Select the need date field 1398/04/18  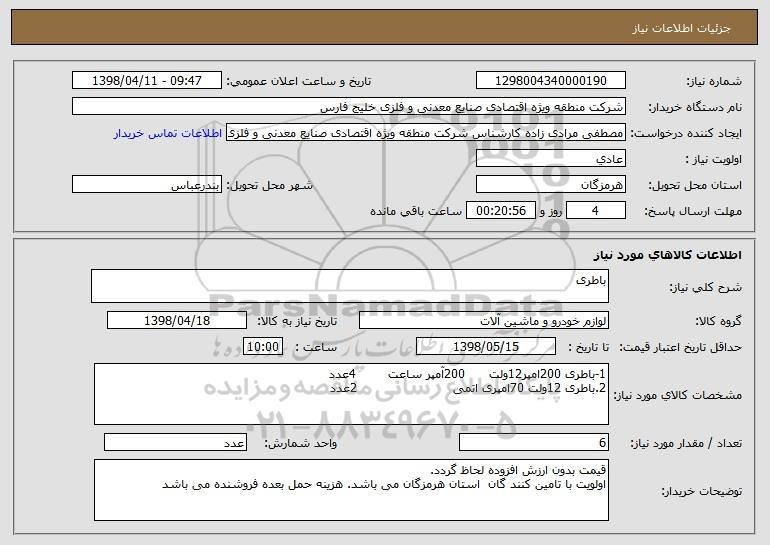click(x=177, y=321)
